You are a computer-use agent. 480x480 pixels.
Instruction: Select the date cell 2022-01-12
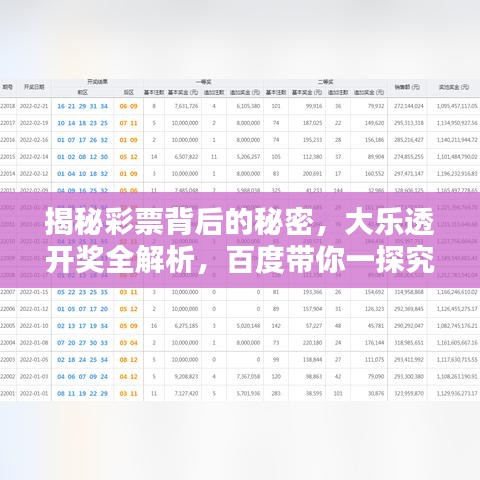point(34,309)
